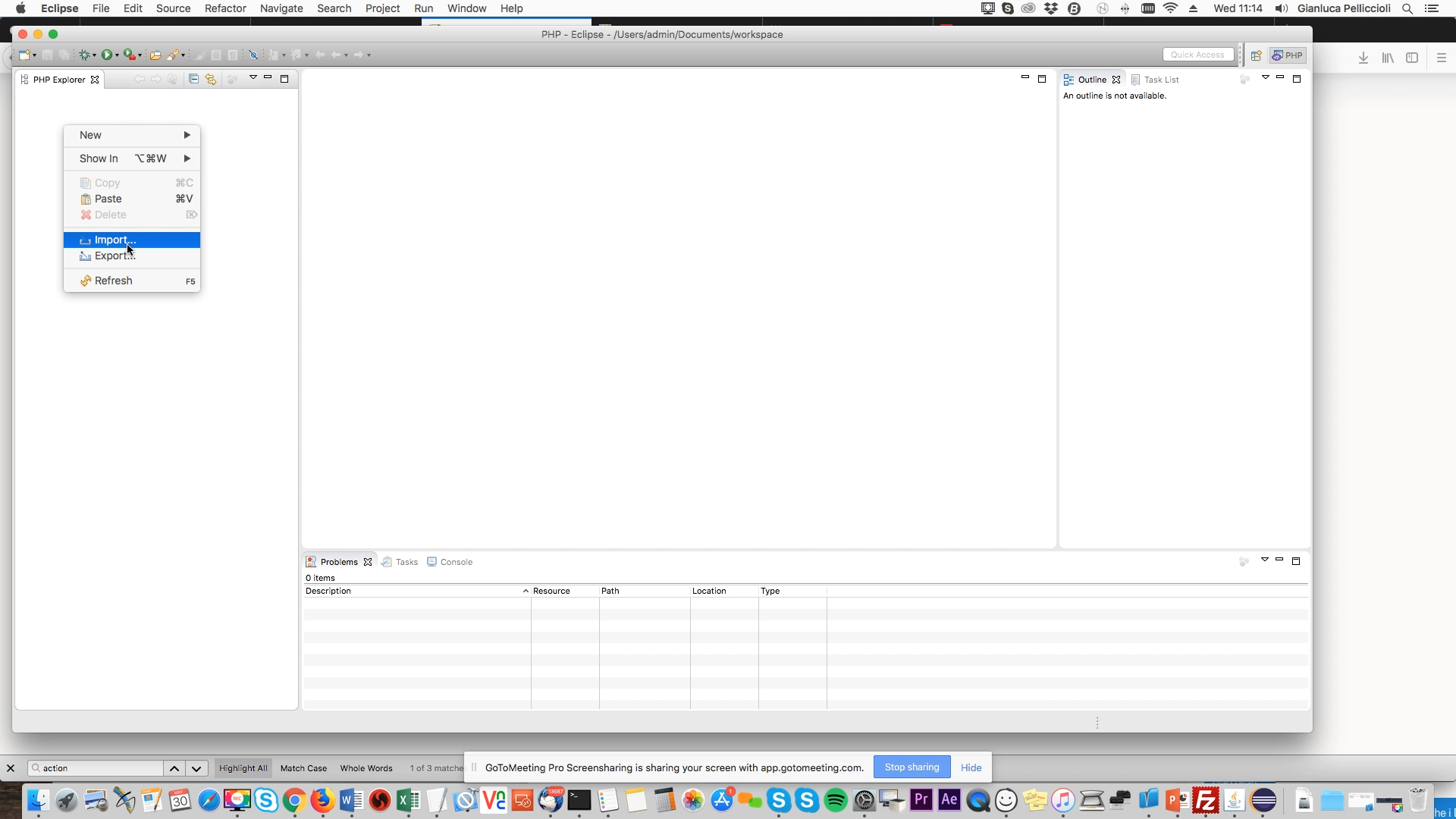Image resolution: width=1456 pixels, height=819 pixels.
Task: Click the Skip All Breakpoints icon
Action: click(254, 55)
